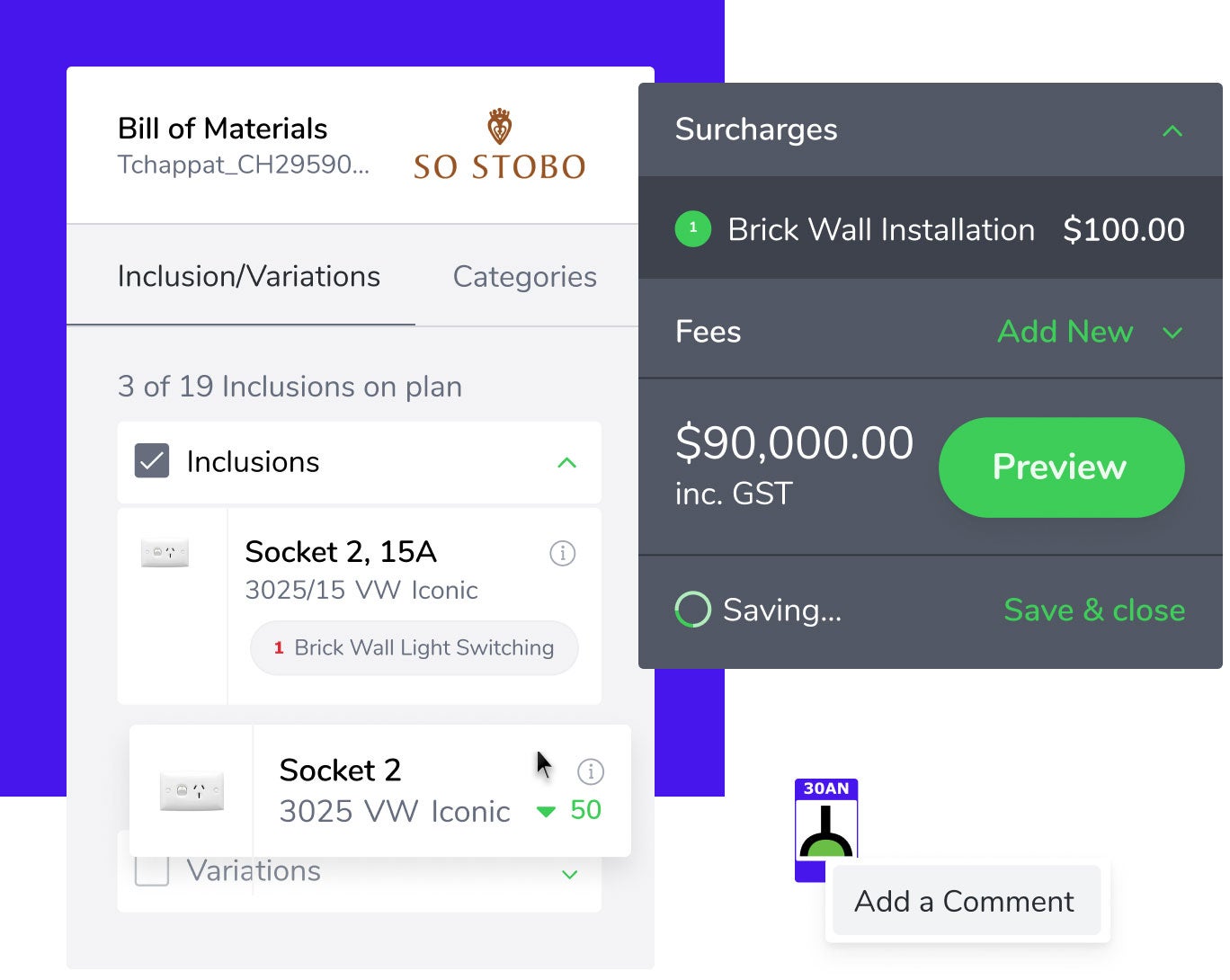Click the Saving spinner indicator

point(693,610)
